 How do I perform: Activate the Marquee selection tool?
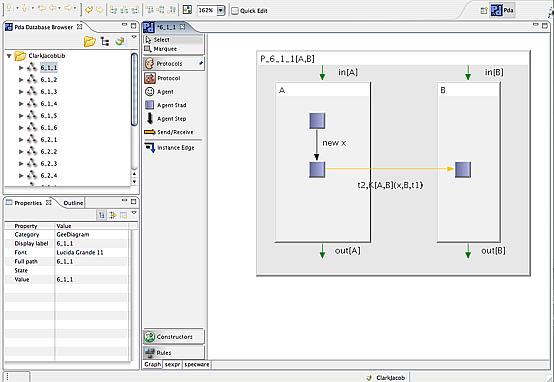tap(161, 48)
